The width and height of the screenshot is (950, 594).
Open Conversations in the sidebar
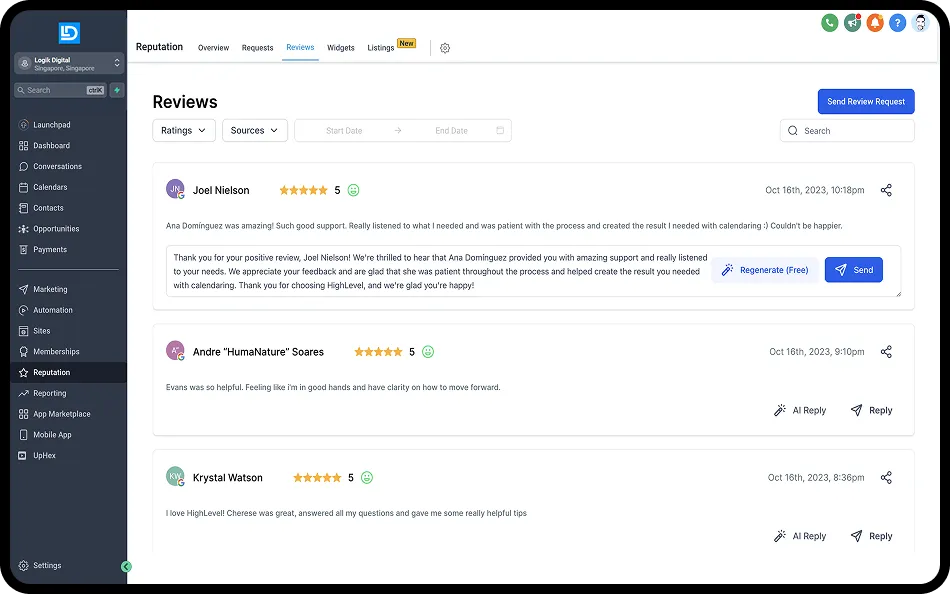[57, 166]
